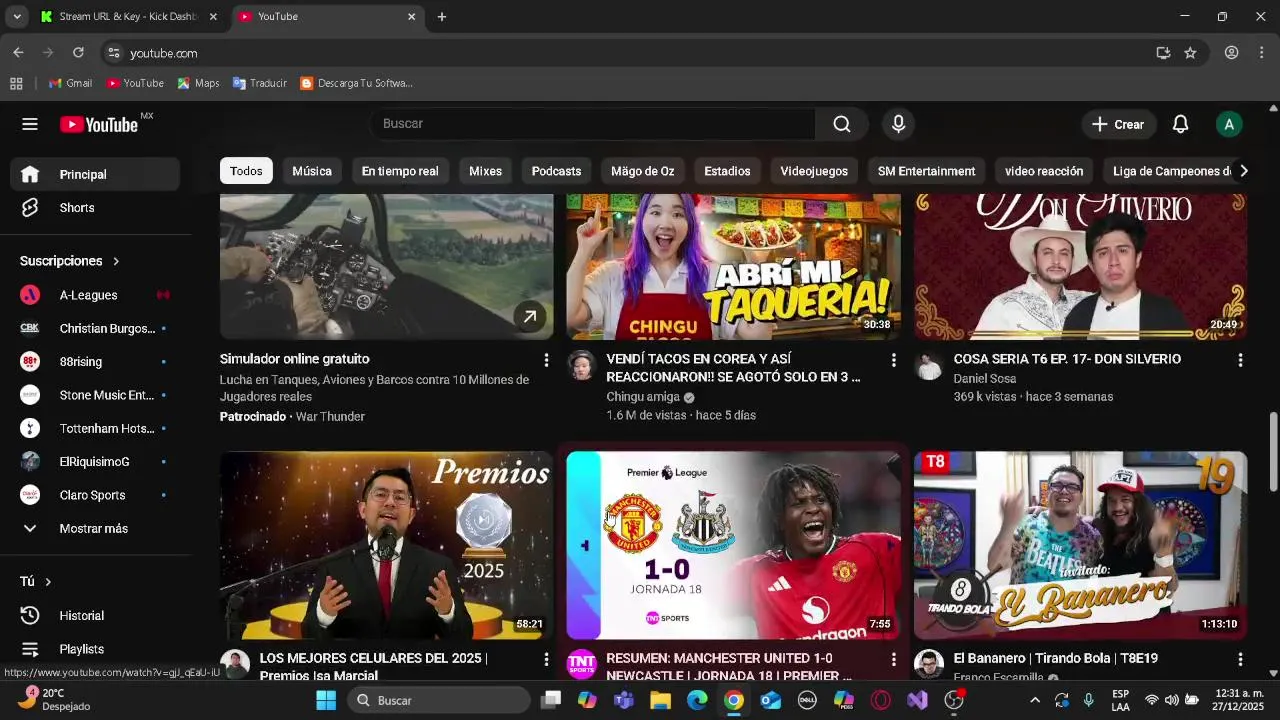Play the Manchester United 1-0 thumbnail
The image size is (1280, 720).
click(x=733, y=545)
